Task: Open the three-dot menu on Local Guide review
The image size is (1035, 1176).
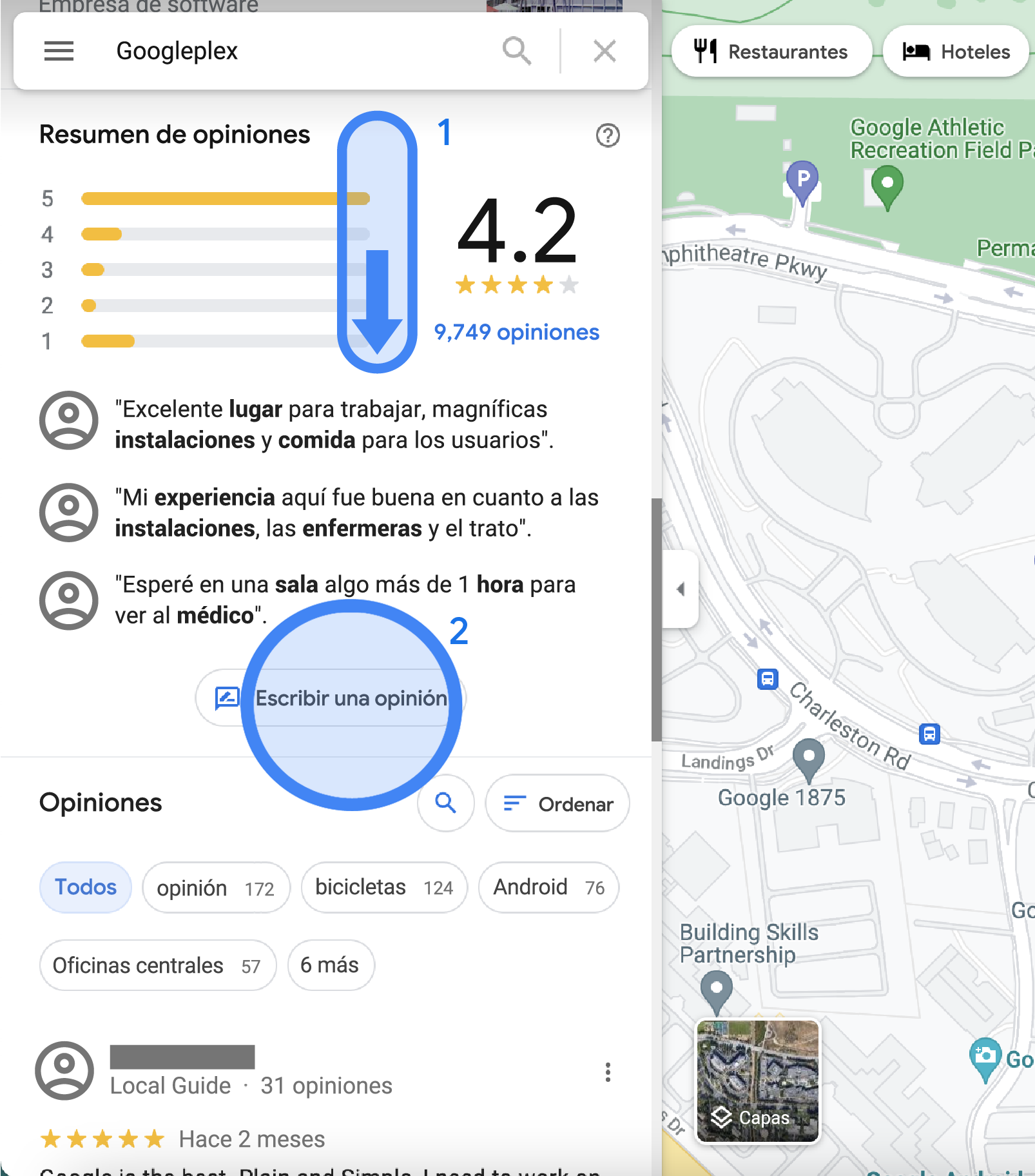Action: click(x=608, y=1072)
